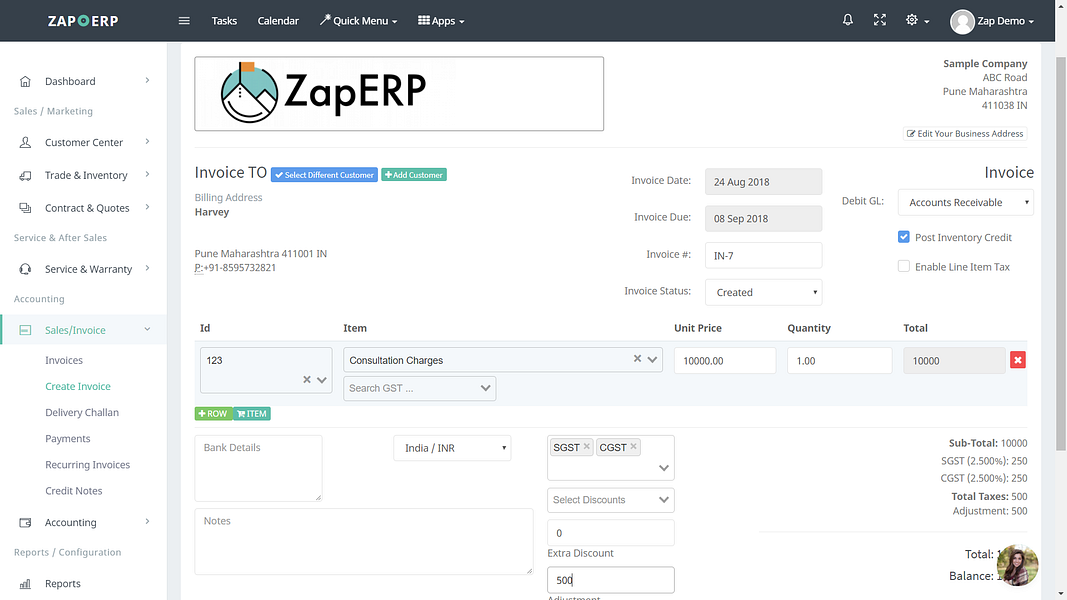Open the notifications bell
The width and height of the screenshot is (1067, 600).
coord(847,20)
